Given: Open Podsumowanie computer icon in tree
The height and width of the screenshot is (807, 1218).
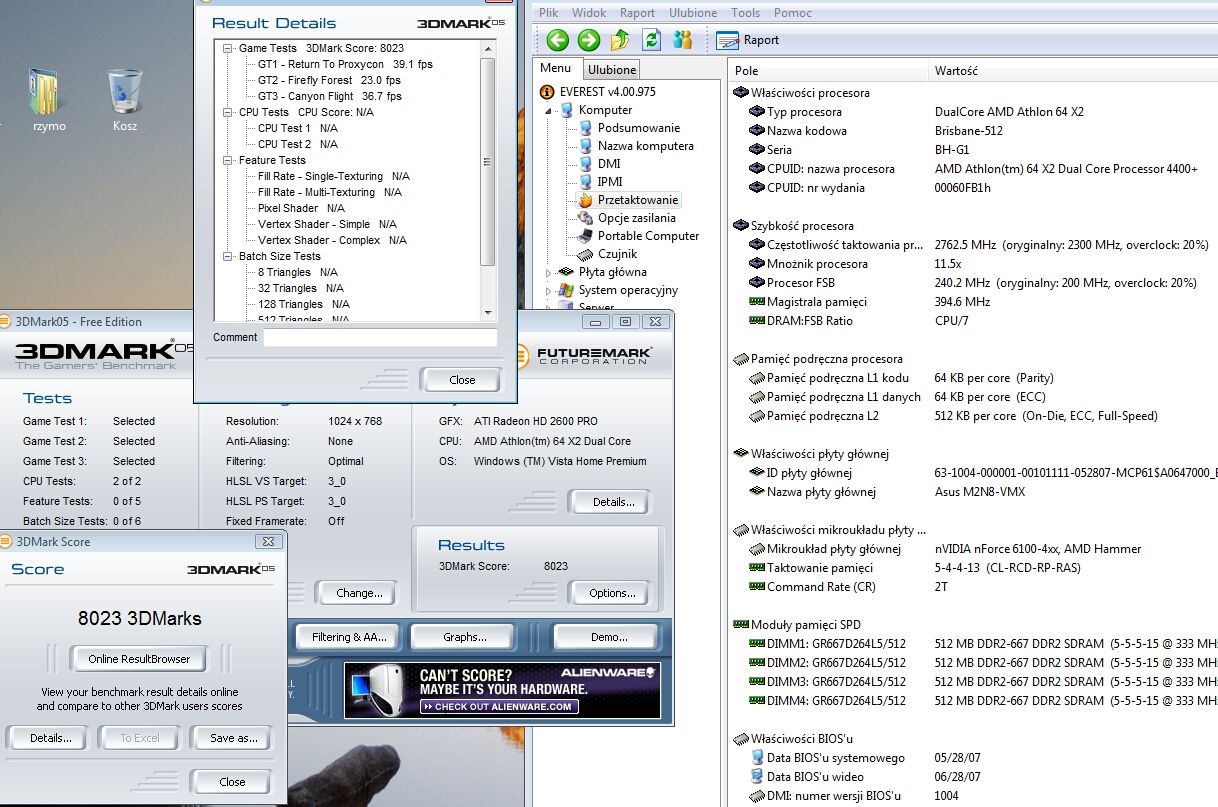Looking at the screenshot, I should point(586,128).
